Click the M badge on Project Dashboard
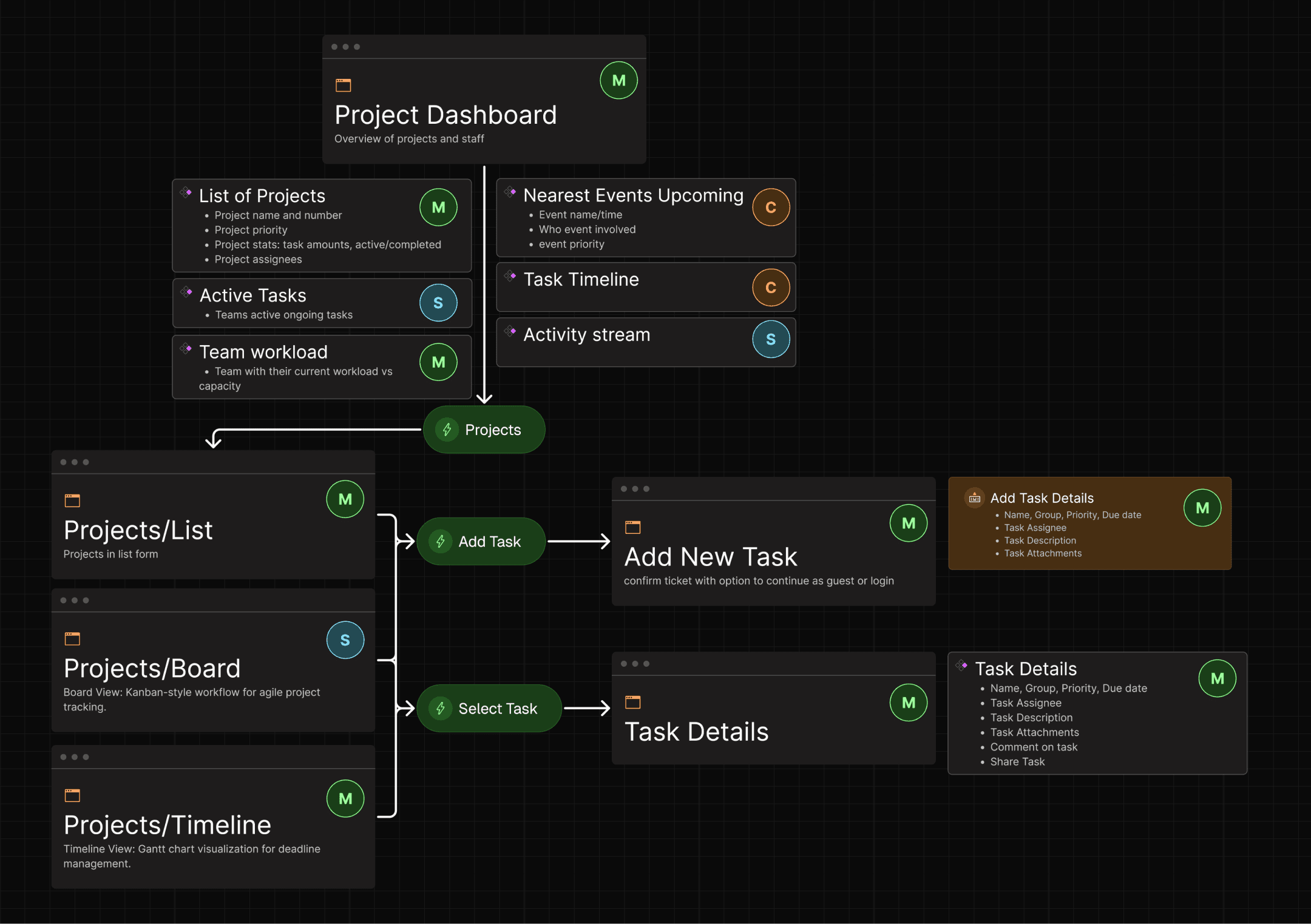The width and height of the screenshot is (1311, 924). tap(618, 79)
